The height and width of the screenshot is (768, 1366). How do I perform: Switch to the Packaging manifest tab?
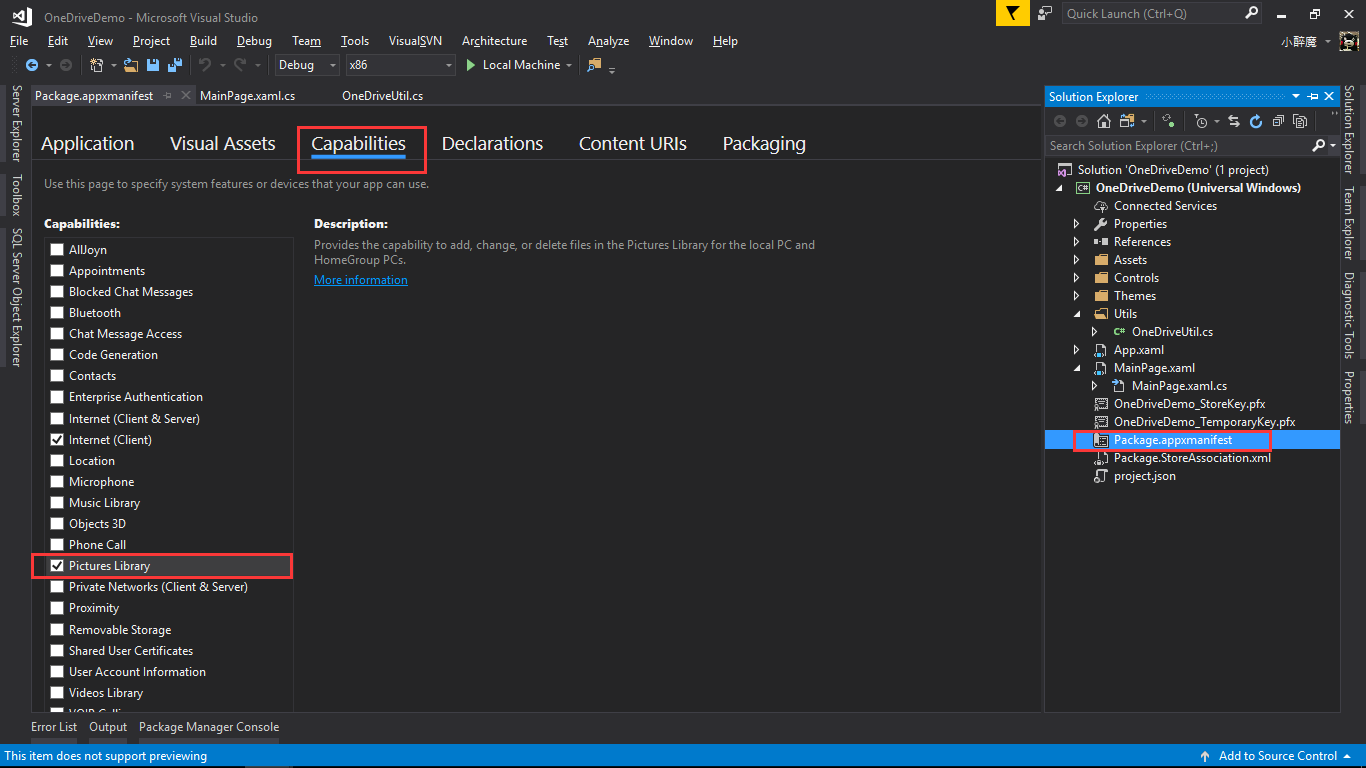[764, 144]
